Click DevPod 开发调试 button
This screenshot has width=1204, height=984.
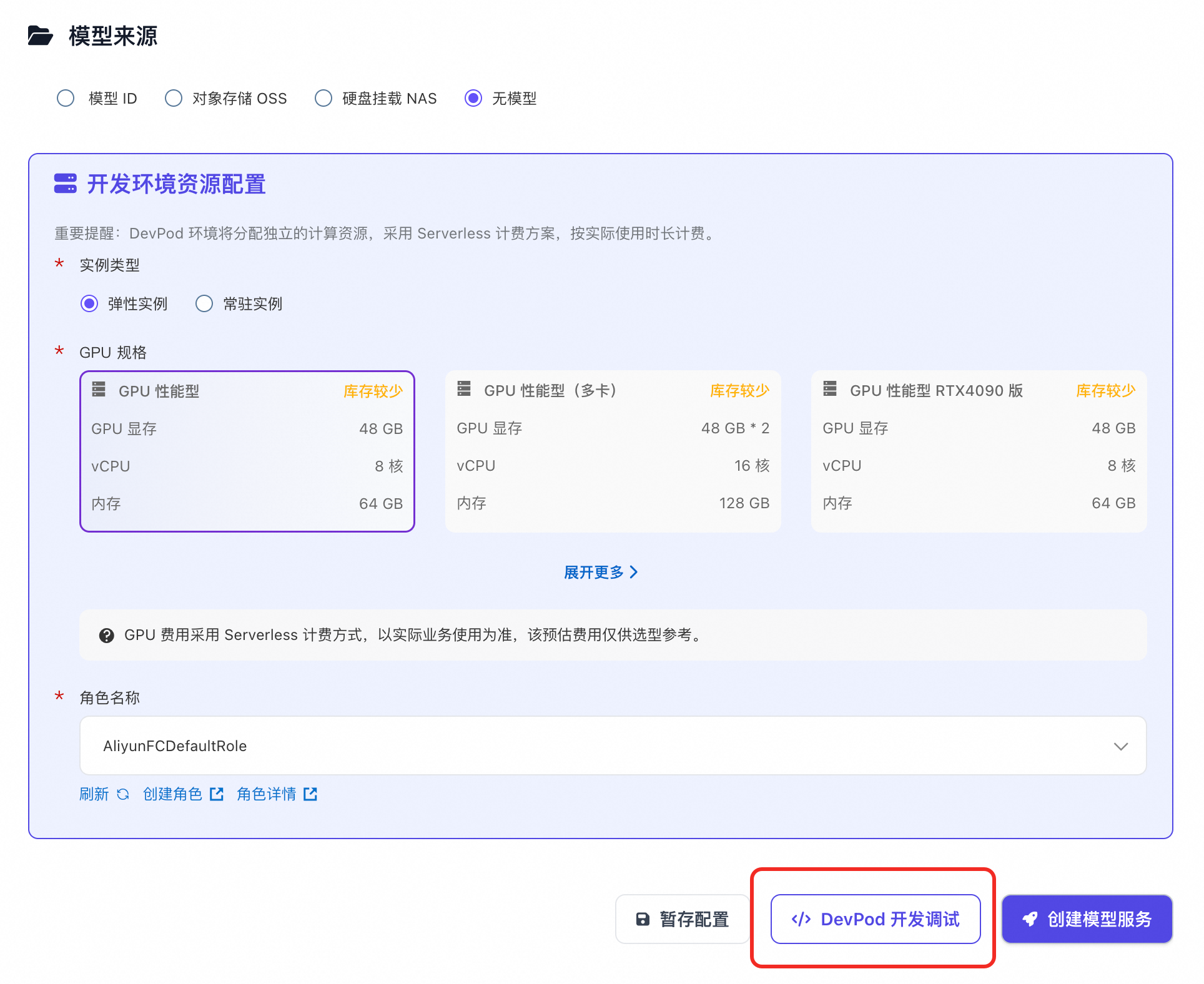pos(876,919)
